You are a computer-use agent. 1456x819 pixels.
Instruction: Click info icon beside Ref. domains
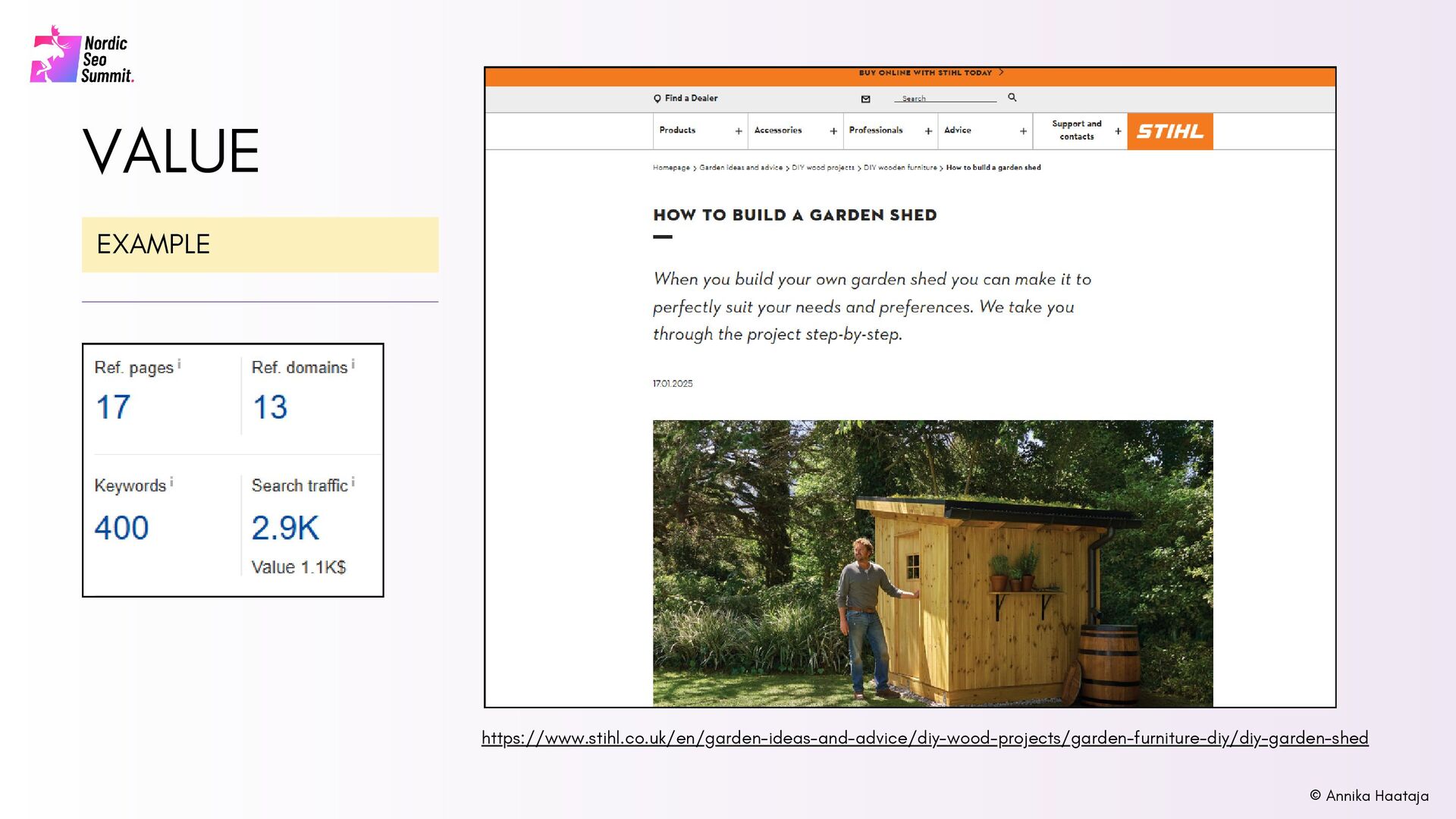click(x=353, y=364)
